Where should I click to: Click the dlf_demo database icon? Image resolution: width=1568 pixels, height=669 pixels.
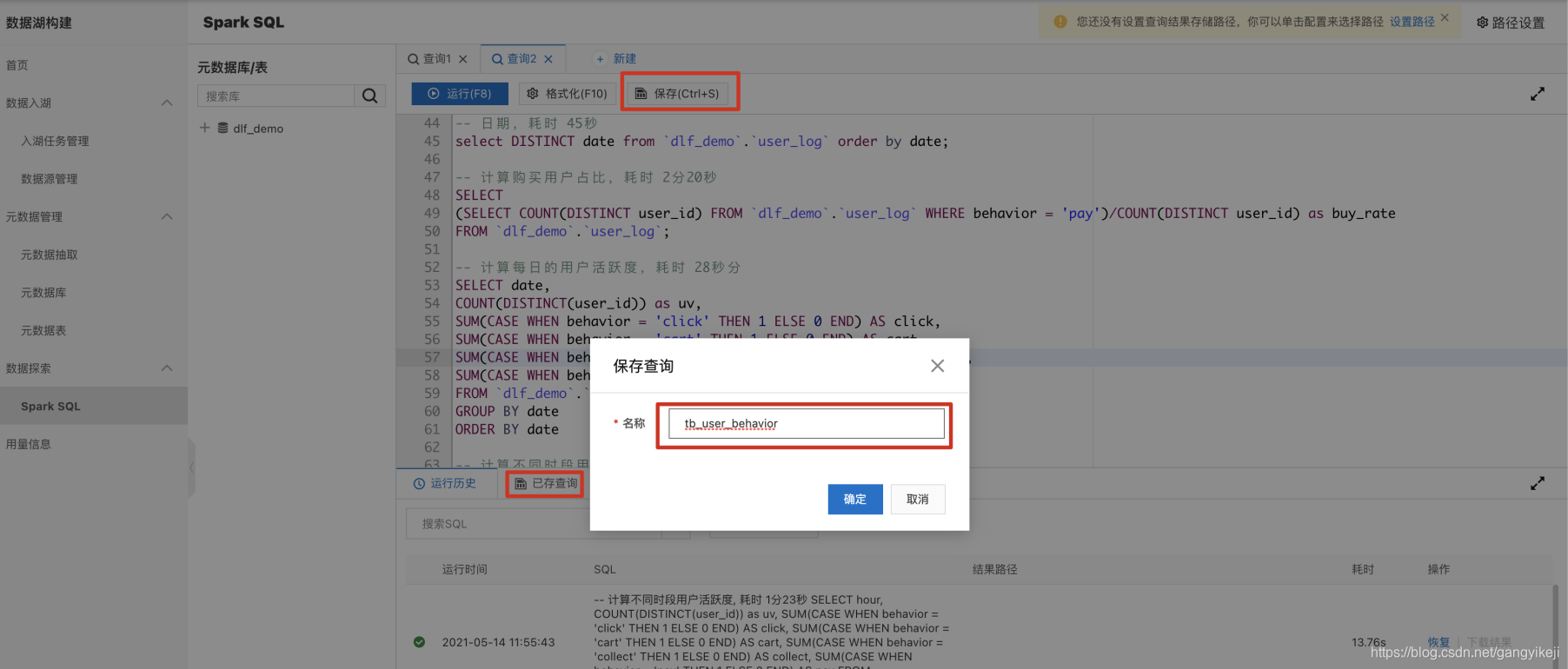pyautogui.click(x=223, y=128)
